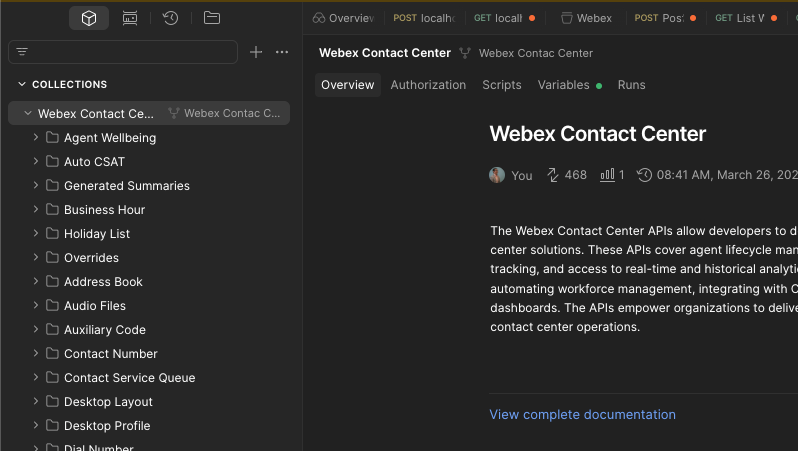This screenshot has width=798, height=451.
Task: Open the Webex collection tab
Action: click(x=586, y=18)
